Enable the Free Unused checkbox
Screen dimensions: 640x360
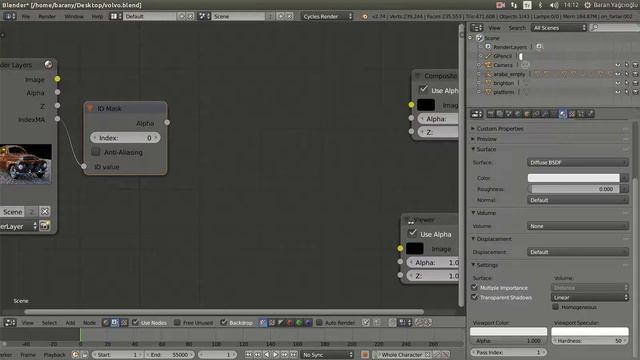(x=177, y=322)
